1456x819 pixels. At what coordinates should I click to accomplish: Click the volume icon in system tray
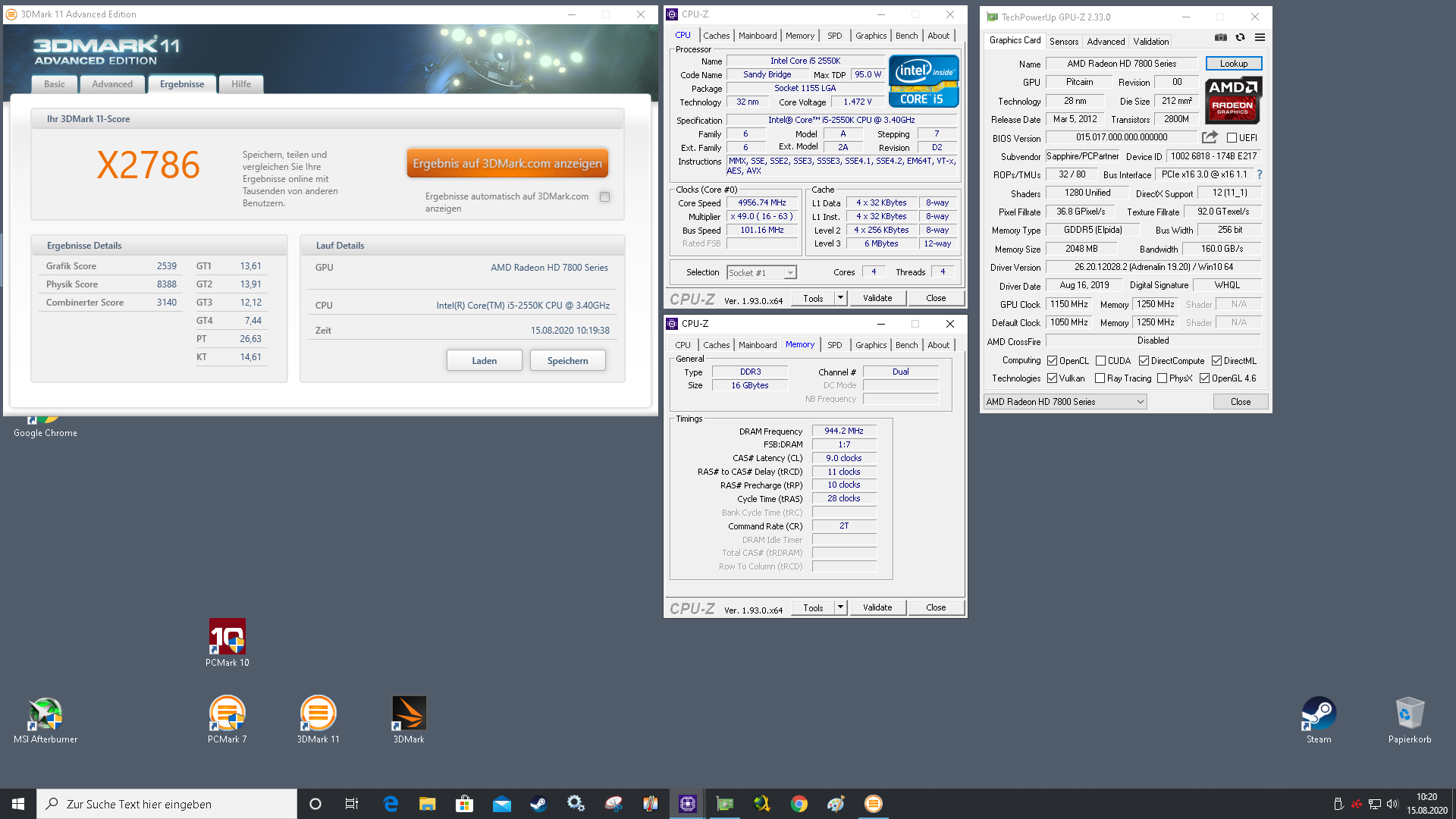click(1392, 804)
